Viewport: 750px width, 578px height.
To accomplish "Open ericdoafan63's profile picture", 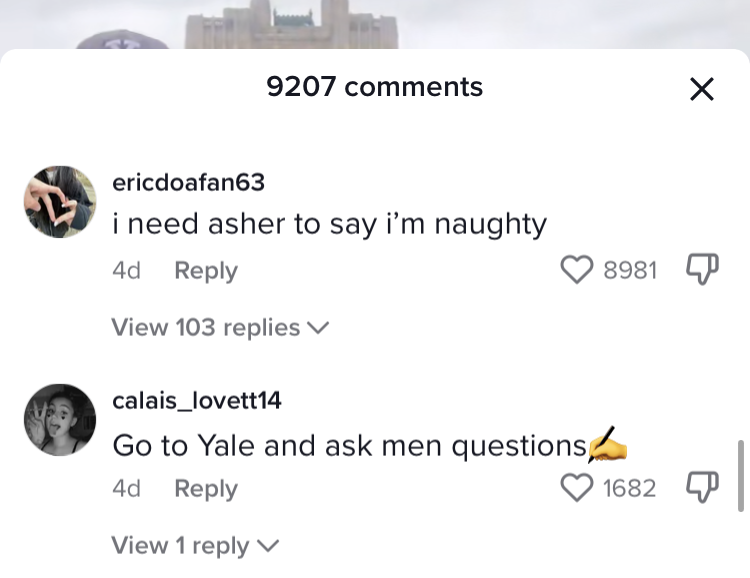I will pos(60,201).
